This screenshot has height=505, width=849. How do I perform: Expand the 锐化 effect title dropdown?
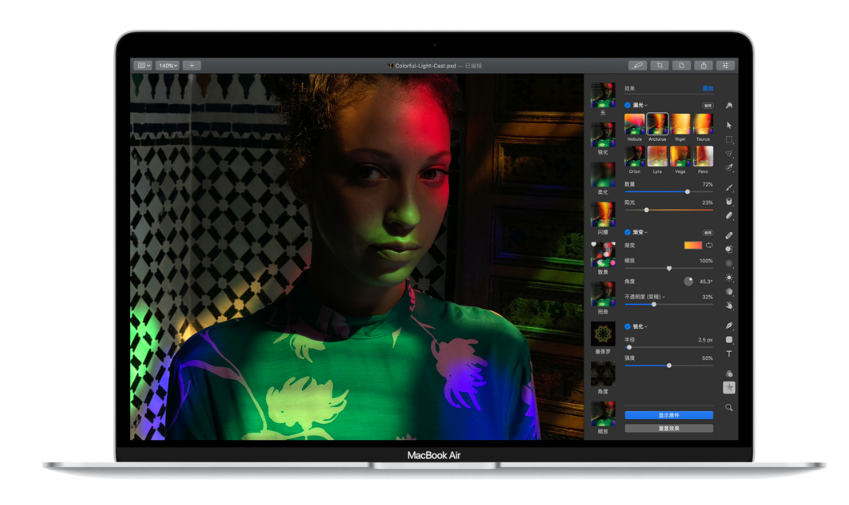coord(640,326)
